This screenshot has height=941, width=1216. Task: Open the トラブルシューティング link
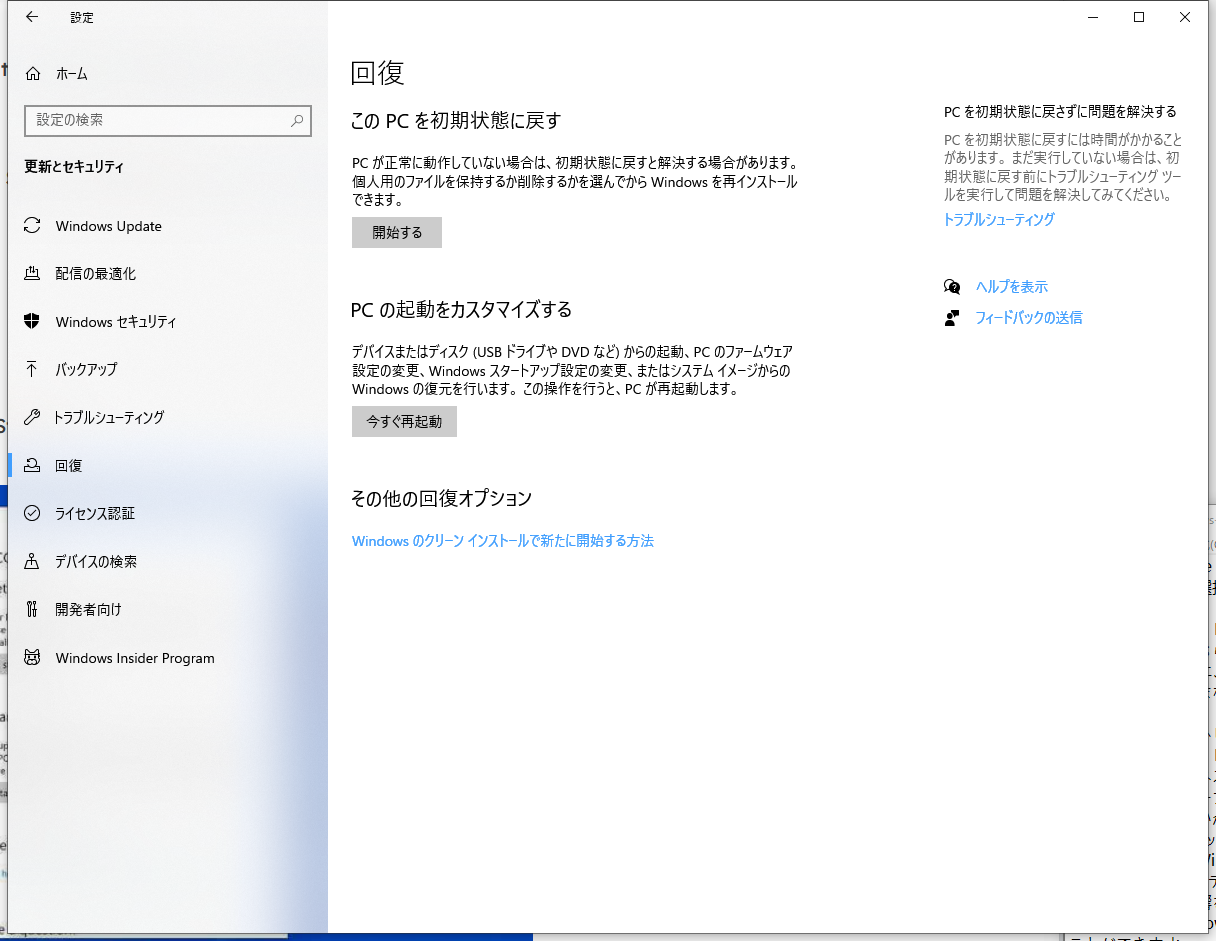pyautogui.click(x=998, y=219)
